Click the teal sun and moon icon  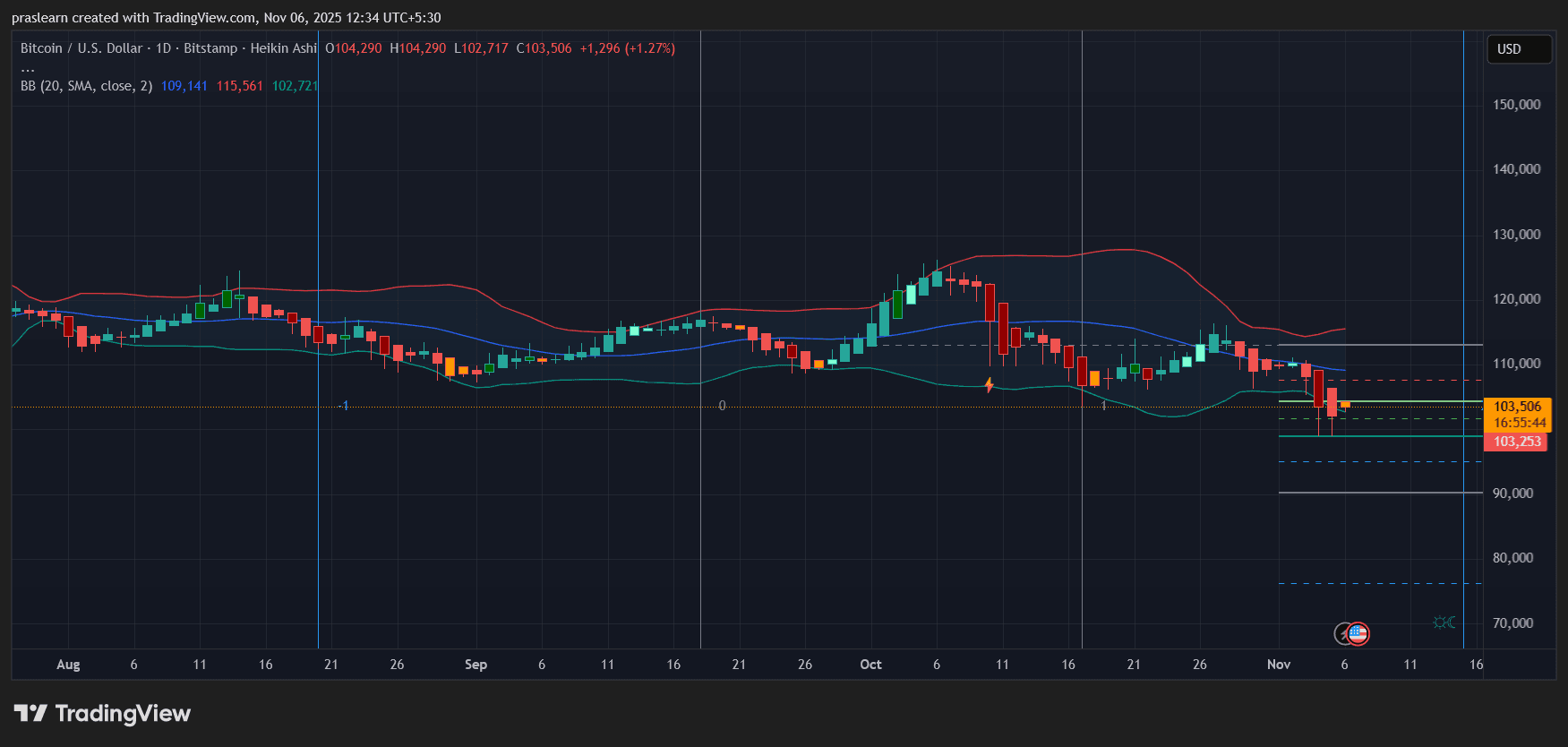click(1444, 622)
